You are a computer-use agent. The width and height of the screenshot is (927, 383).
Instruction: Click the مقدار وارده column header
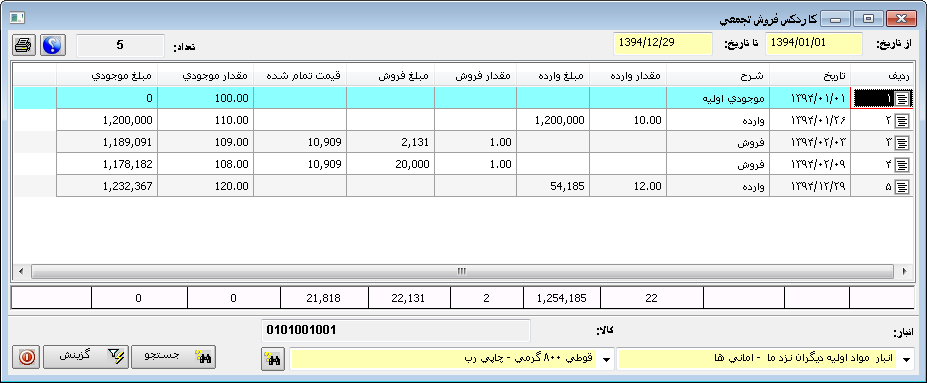click(628, 77)
